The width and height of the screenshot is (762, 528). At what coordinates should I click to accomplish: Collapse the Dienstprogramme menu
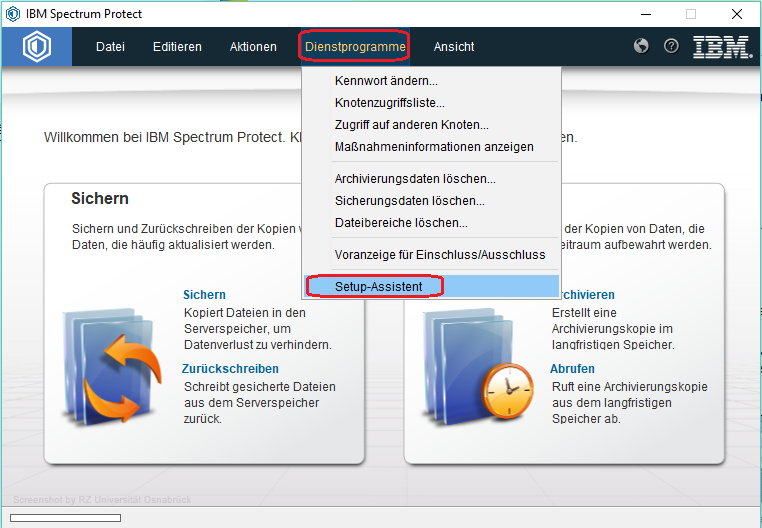click(355, 47)
